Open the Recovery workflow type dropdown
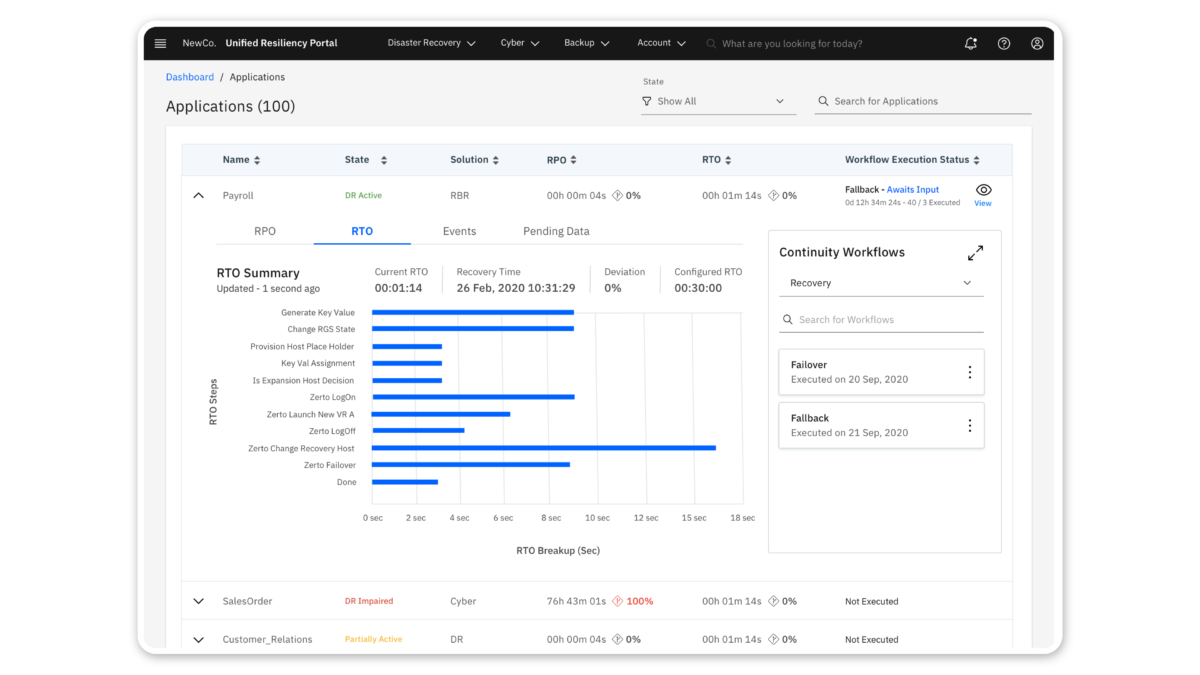The width and height of the screenshot is (1200, 675). click(881, 283)
